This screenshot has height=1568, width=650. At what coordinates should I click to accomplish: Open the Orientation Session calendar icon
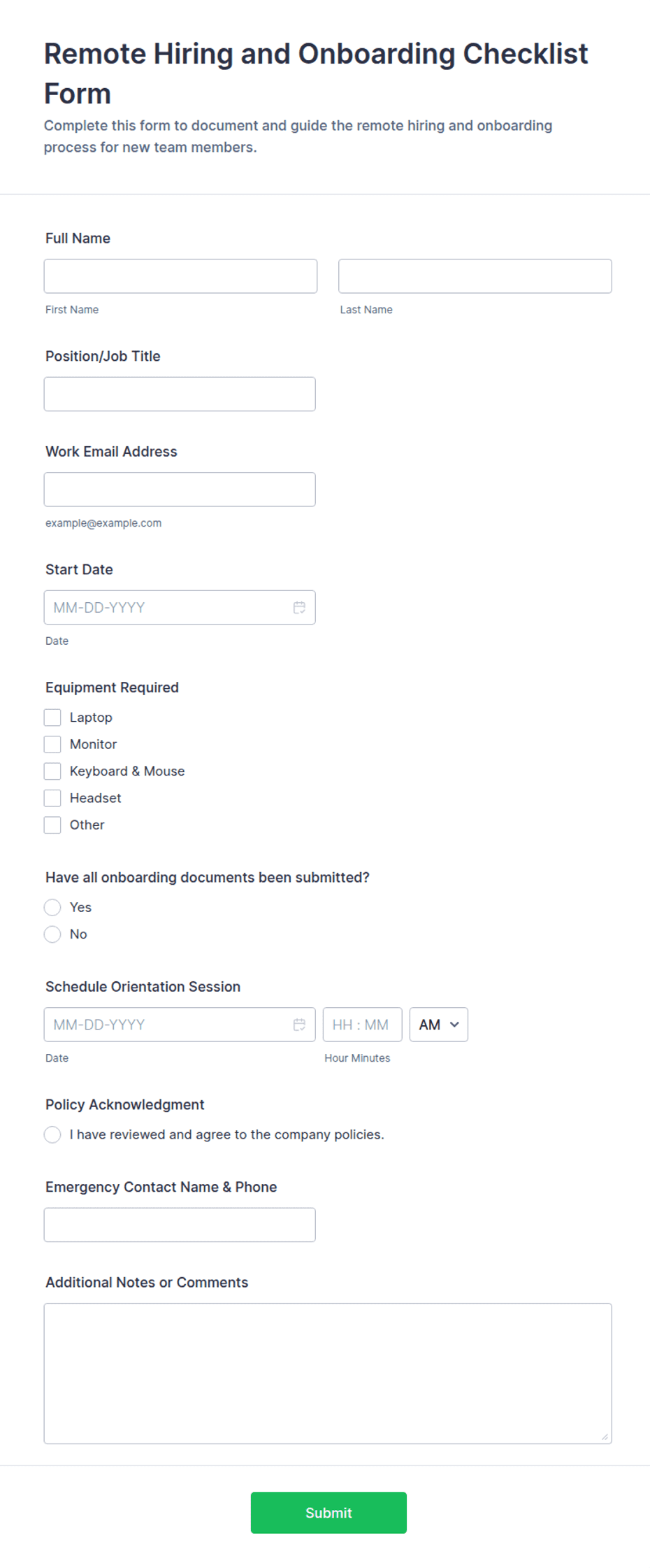click(x=299, y=1025)
